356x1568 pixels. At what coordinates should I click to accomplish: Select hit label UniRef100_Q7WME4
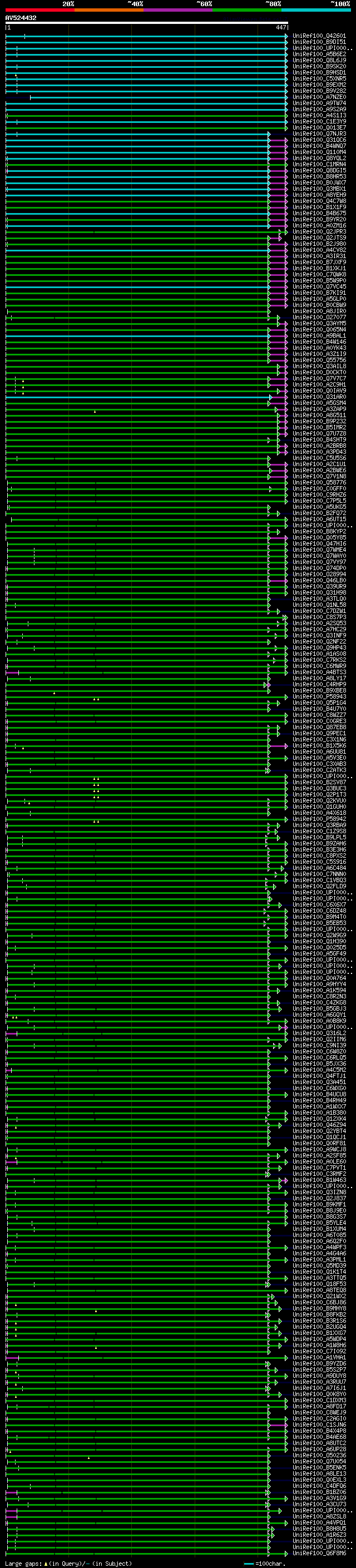[319, 550]
